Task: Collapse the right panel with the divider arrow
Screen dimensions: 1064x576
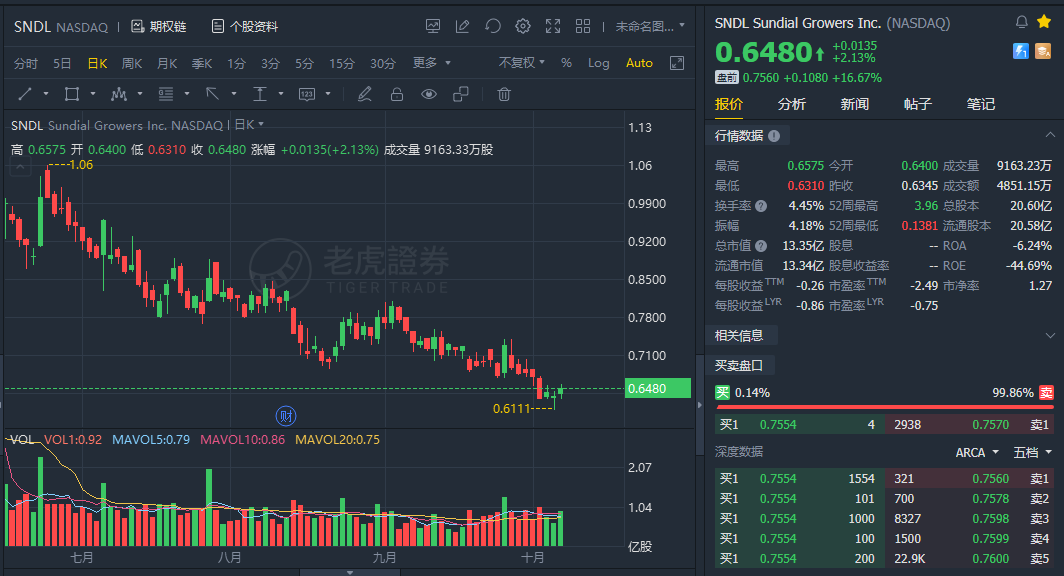Action: (x=700, y=405)
